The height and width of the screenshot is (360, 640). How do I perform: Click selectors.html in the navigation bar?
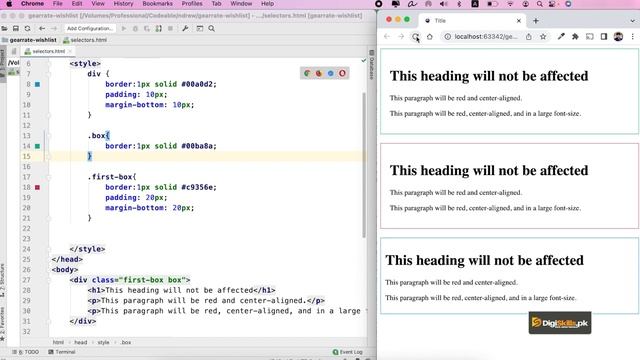point(85,40)
